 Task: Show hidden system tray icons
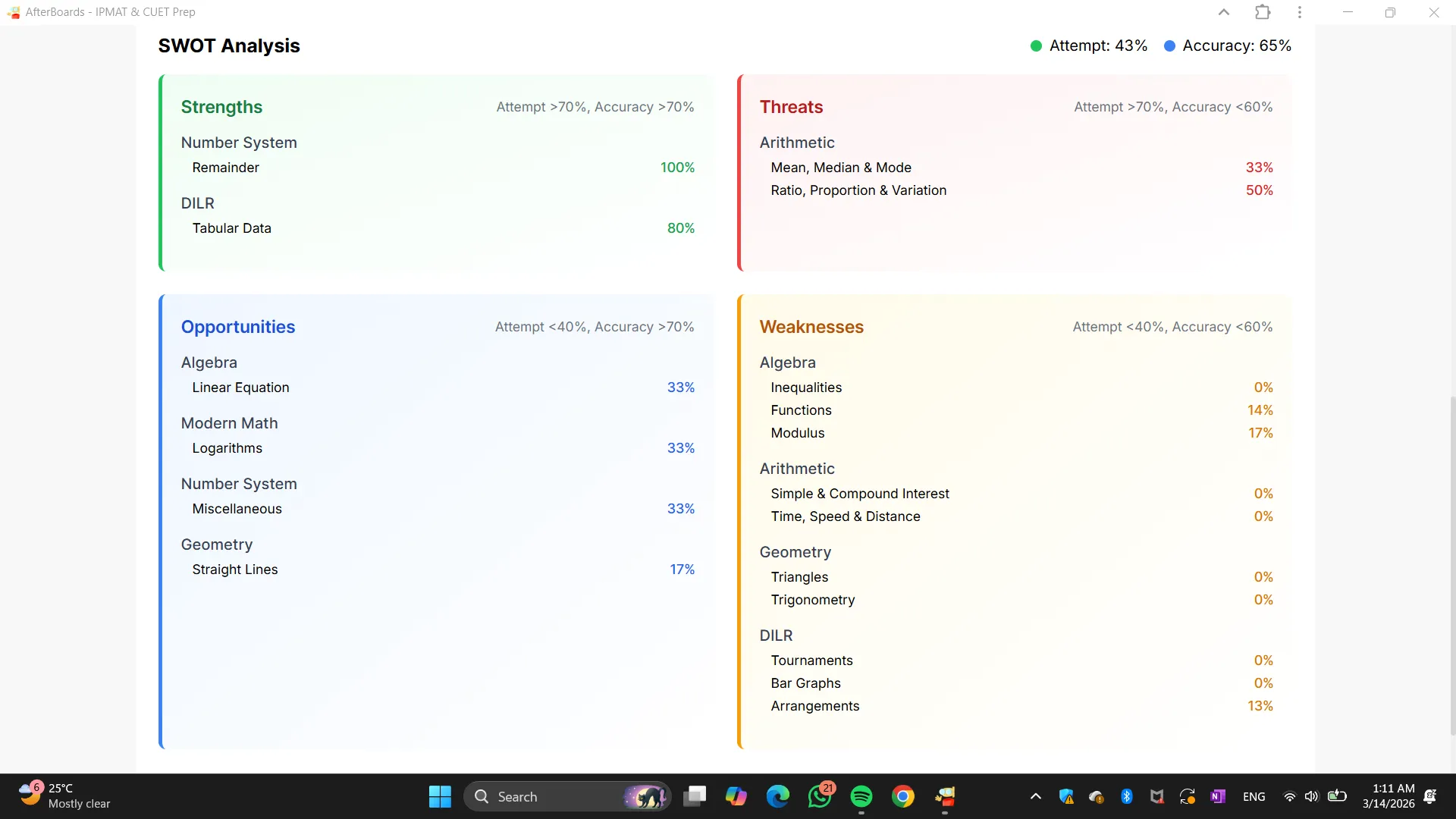[x=1036, y=796]
